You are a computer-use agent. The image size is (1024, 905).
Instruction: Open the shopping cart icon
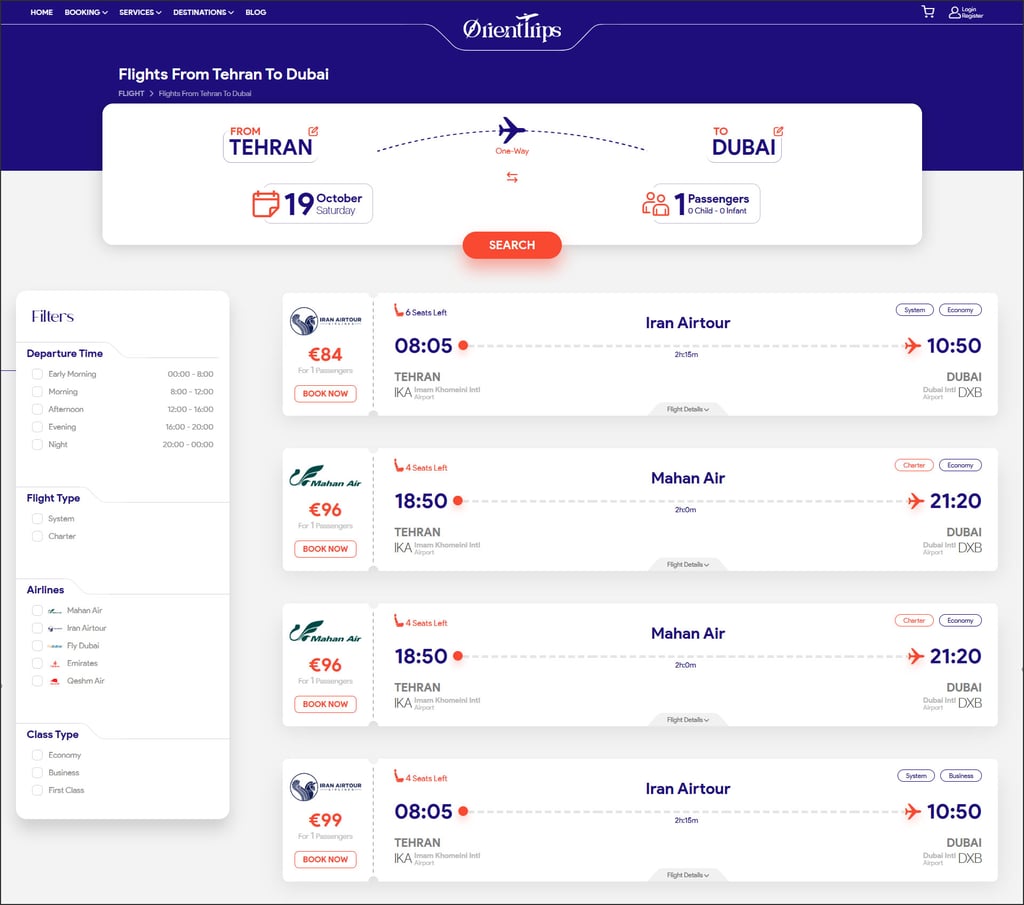928,12
